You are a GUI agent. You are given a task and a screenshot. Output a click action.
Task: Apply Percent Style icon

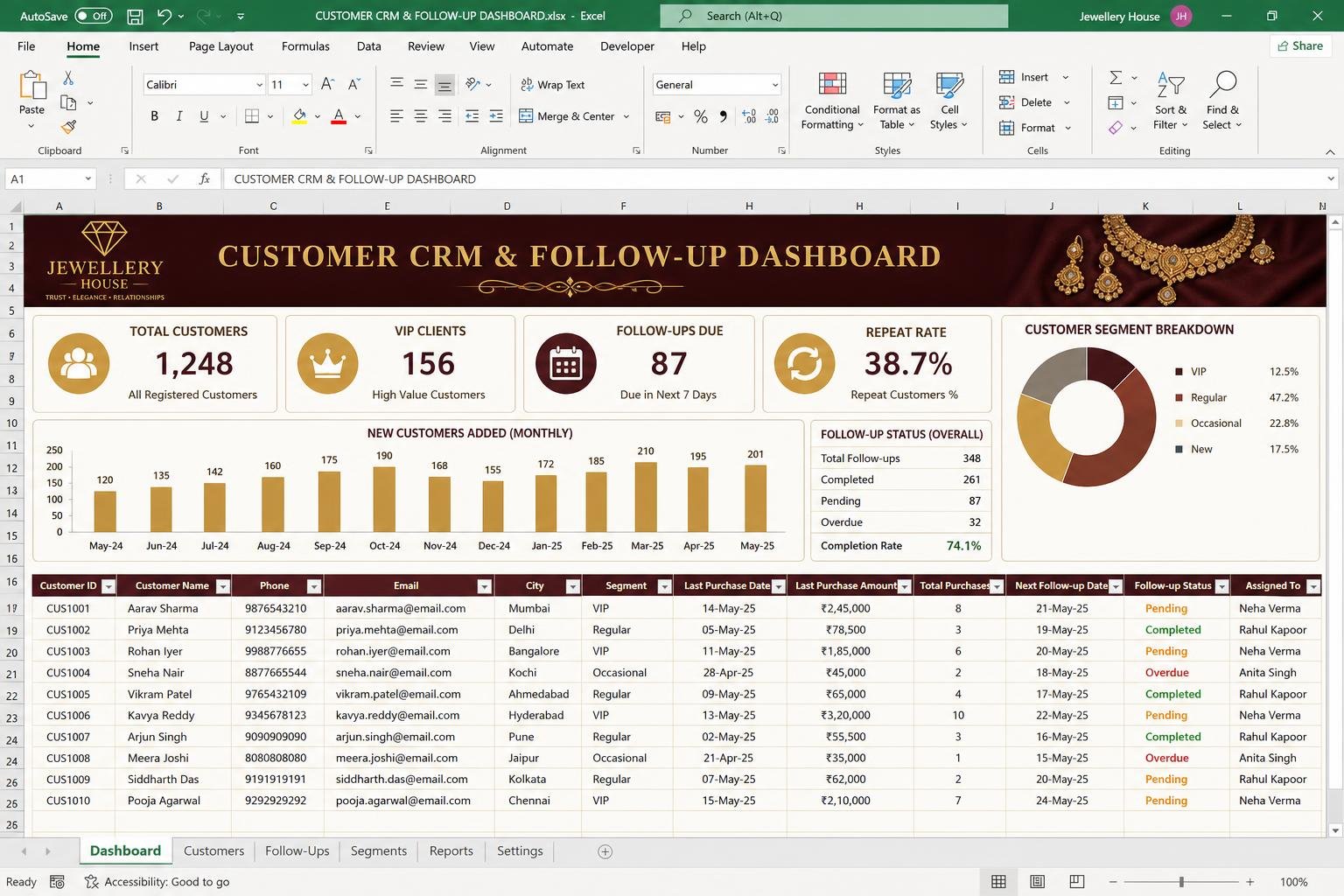[x=701, y=116]
